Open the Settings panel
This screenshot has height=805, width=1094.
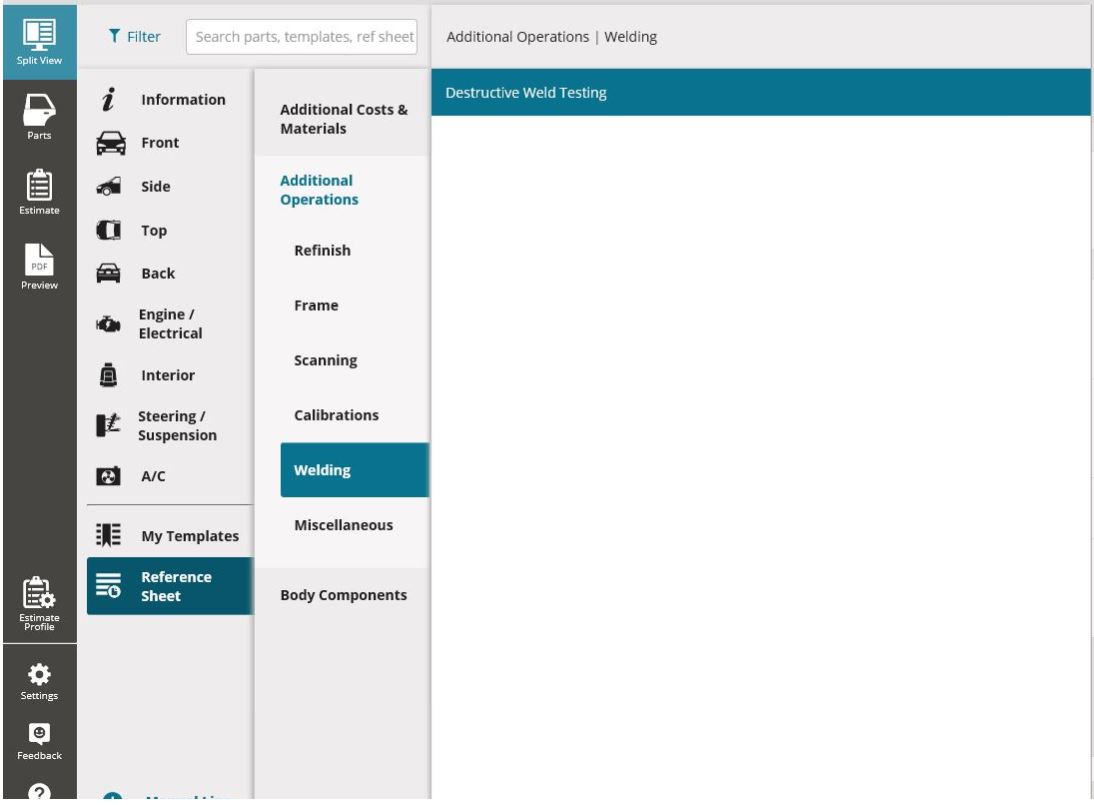38,676
